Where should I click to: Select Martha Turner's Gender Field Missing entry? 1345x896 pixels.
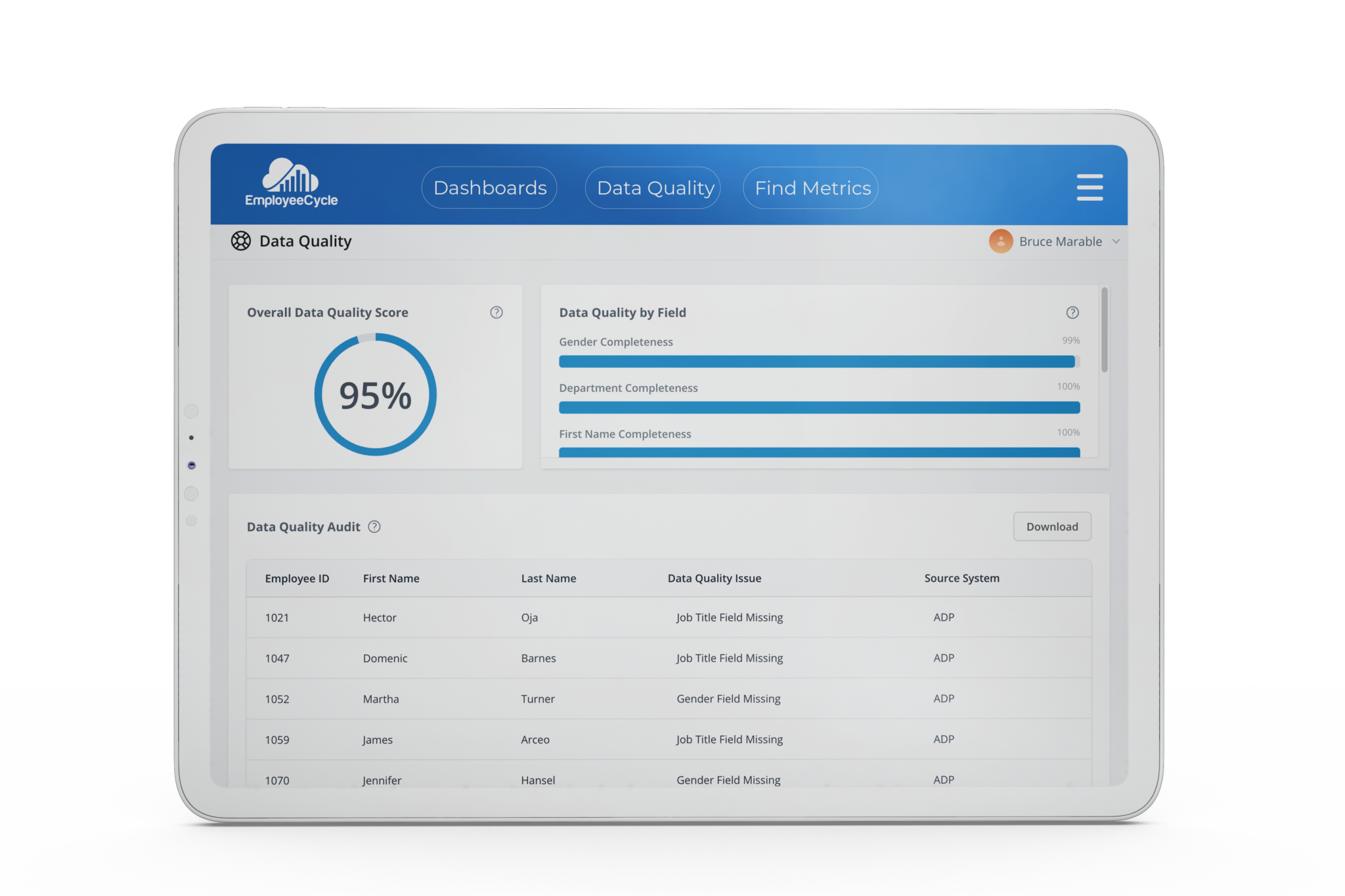click(728, 698)
